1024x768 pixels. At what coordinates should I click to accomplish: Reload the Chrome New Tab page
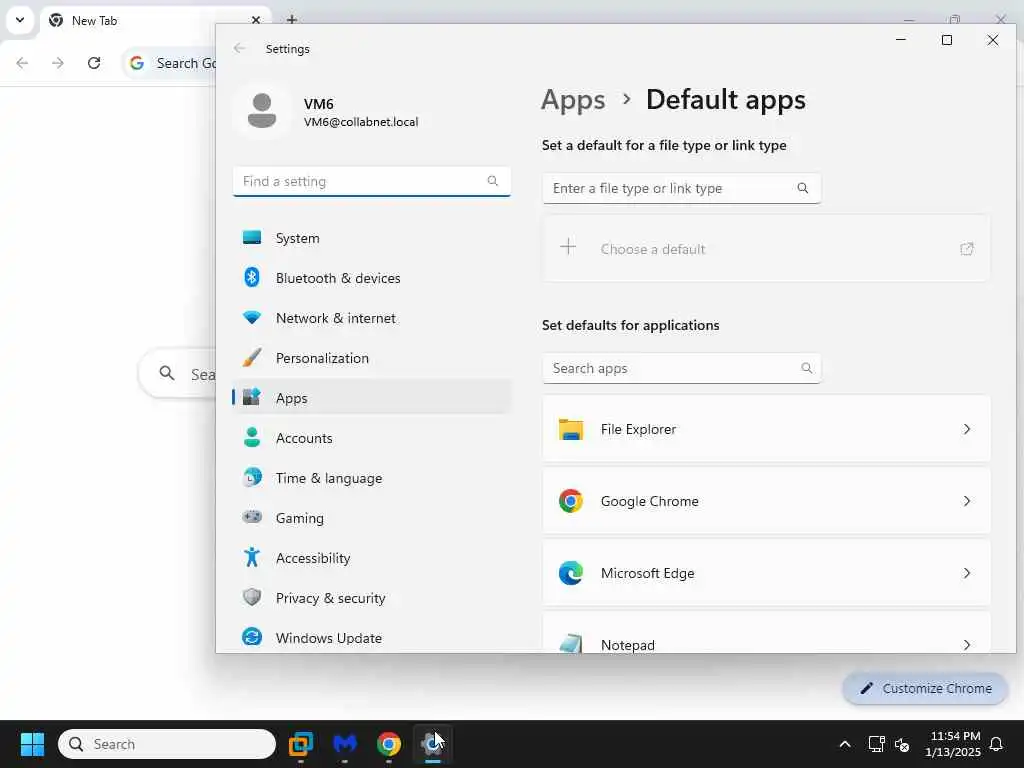click(94, 63)
